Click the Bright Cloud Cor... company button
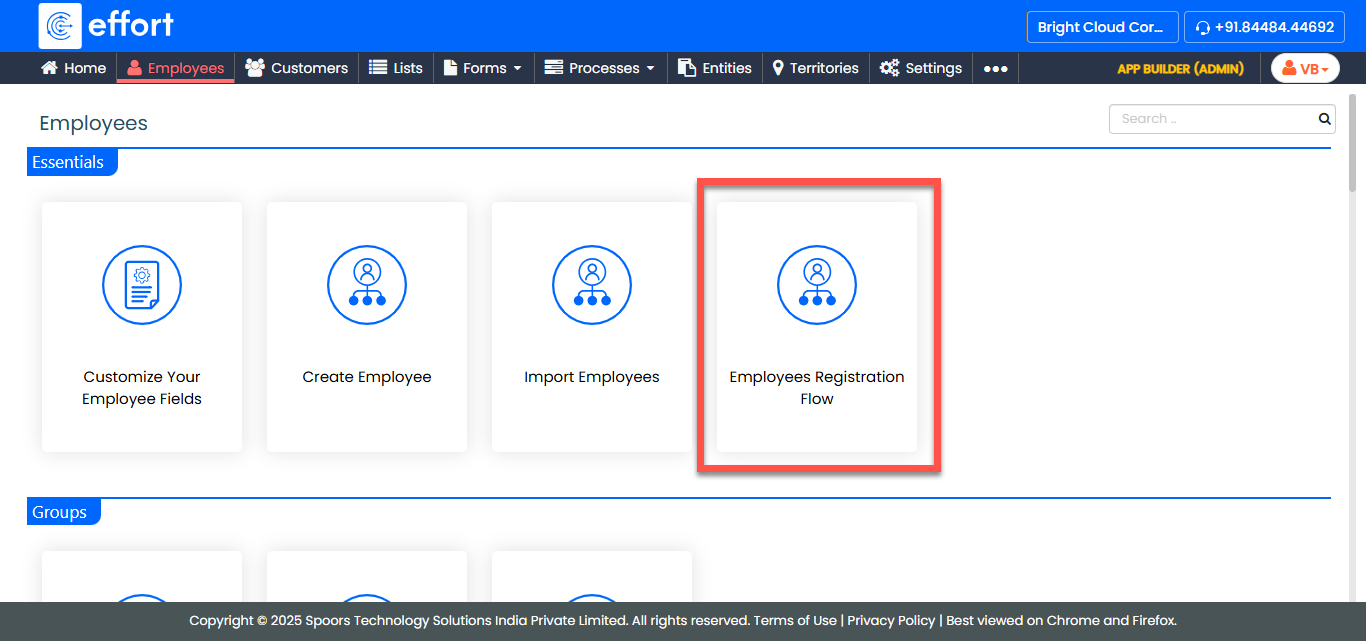The width and height of the screenshot is (1366, 641). click(1101, 27)
